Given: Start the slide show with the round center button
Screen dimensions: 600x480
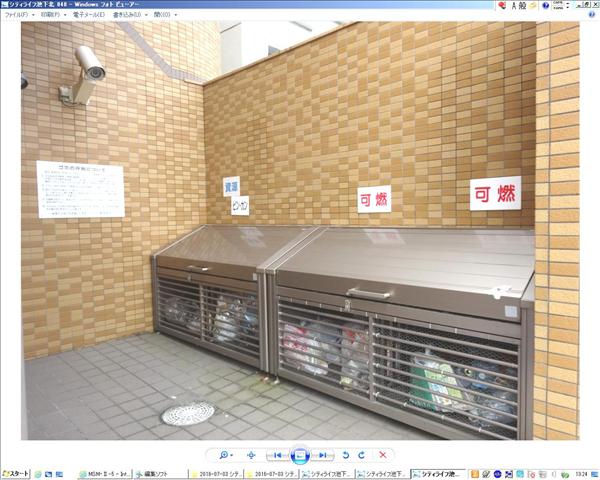Looking at the screenshot, I should point(300,455).
